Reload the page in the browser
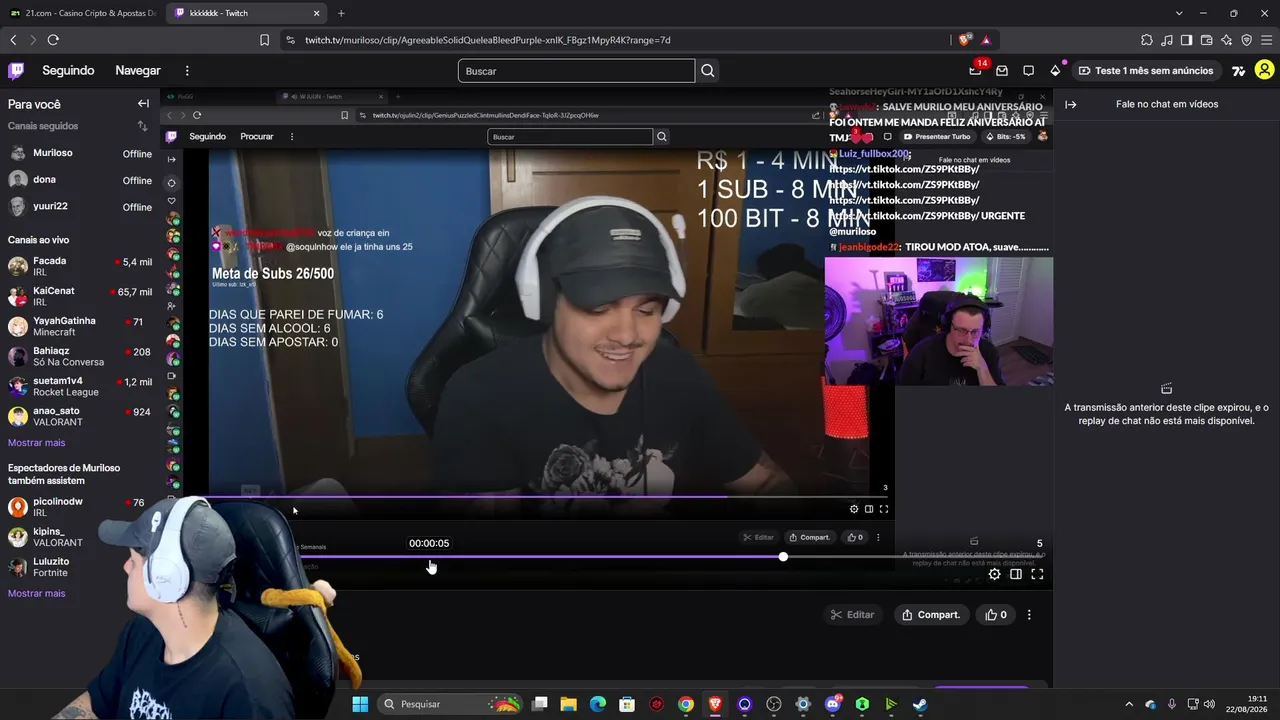The height and width of the screenshot is (720, 1280). (53, 40)
